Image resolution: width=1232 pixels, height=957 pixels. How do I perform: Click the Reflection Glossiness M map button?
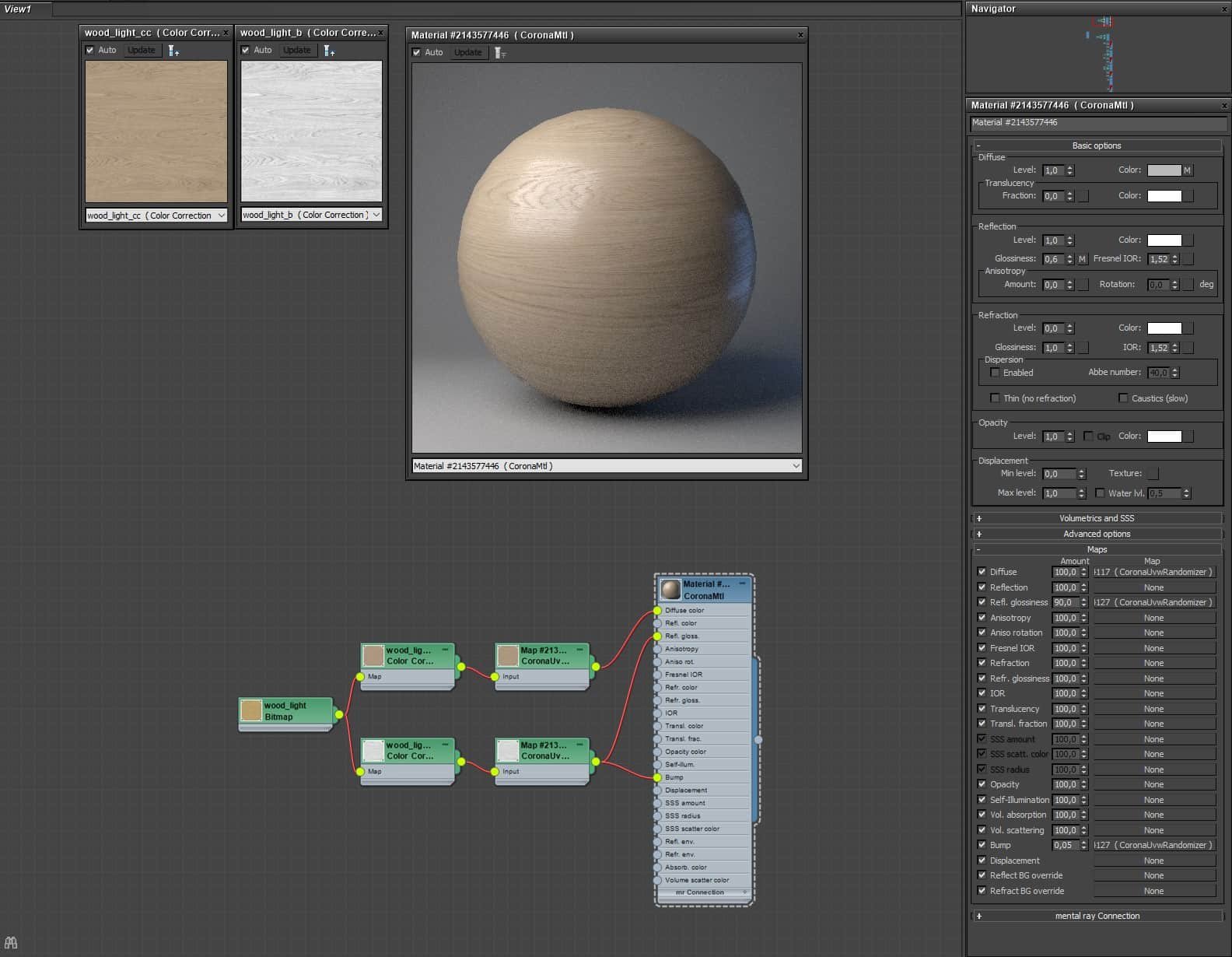[1081, 259]
